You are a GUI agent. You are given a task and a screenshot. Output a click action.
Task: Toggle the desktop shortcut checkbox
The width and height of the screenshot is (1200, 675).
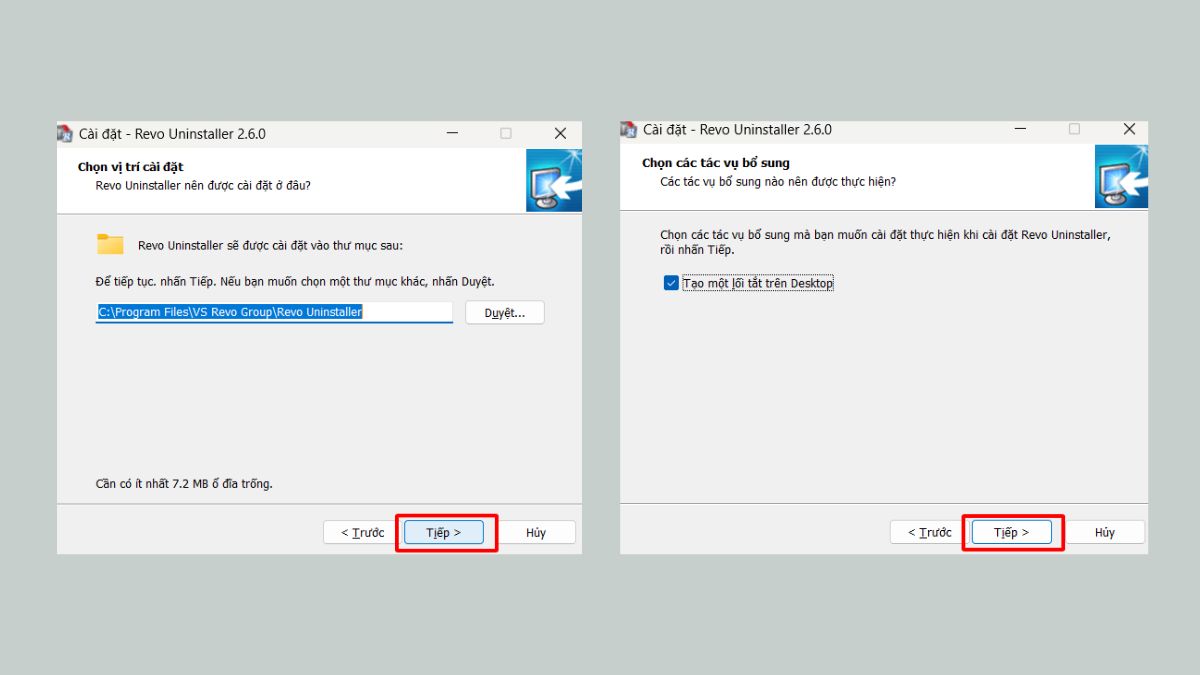click(671, 283)
